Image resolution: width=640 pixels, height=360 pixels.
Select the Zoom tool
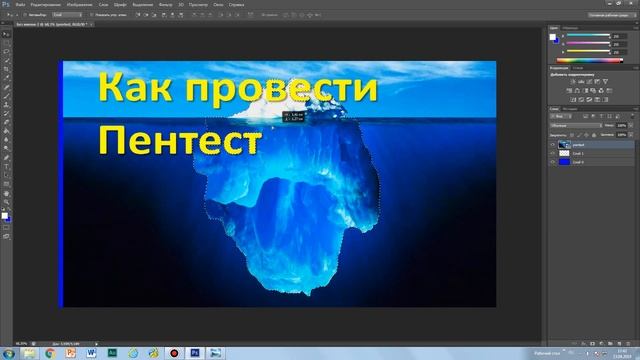[6, 202]
